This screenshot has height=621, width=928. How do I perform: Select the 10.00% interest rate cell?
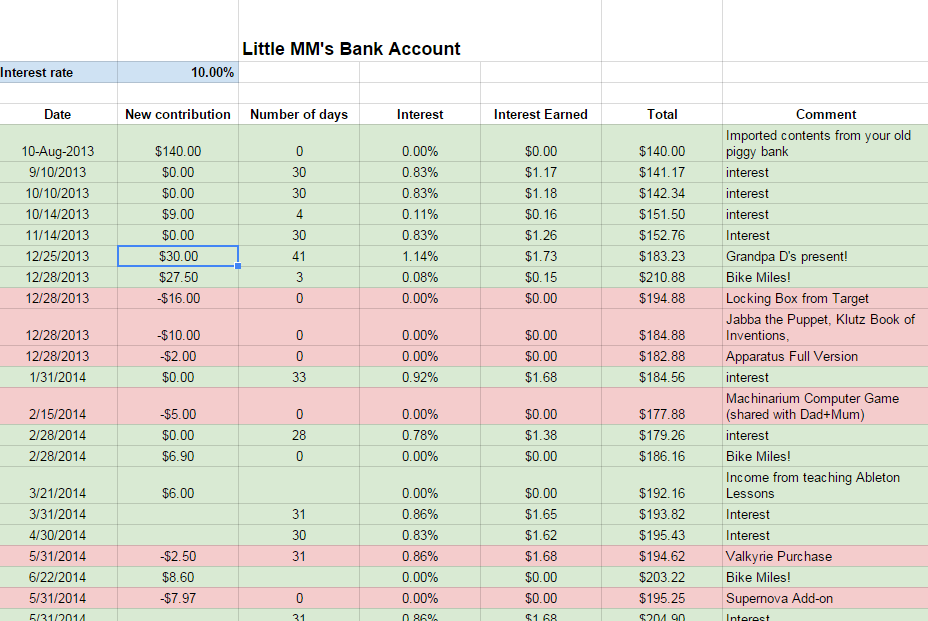pyautogui.click(x=178, y=73)
